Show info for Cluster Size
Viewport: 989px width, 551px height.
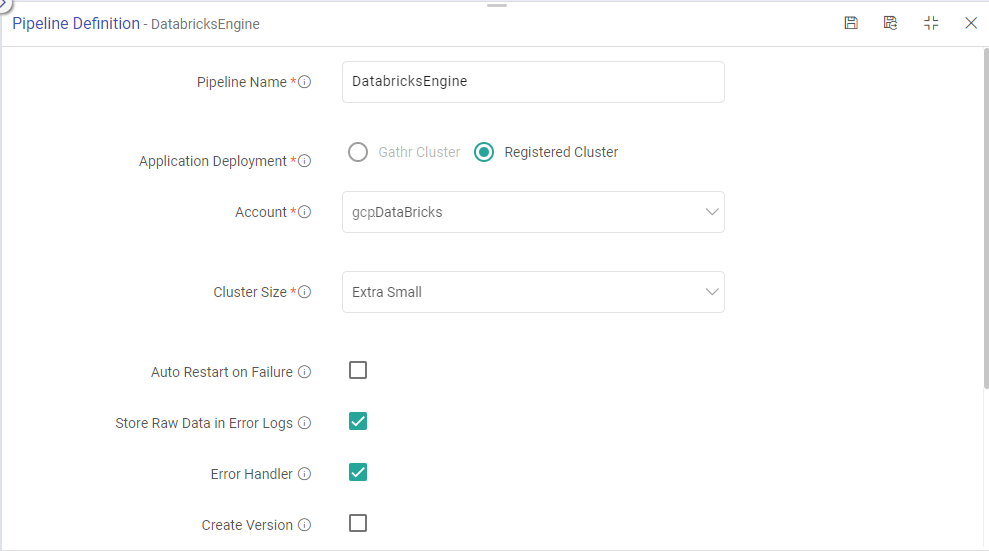(305, 292)
